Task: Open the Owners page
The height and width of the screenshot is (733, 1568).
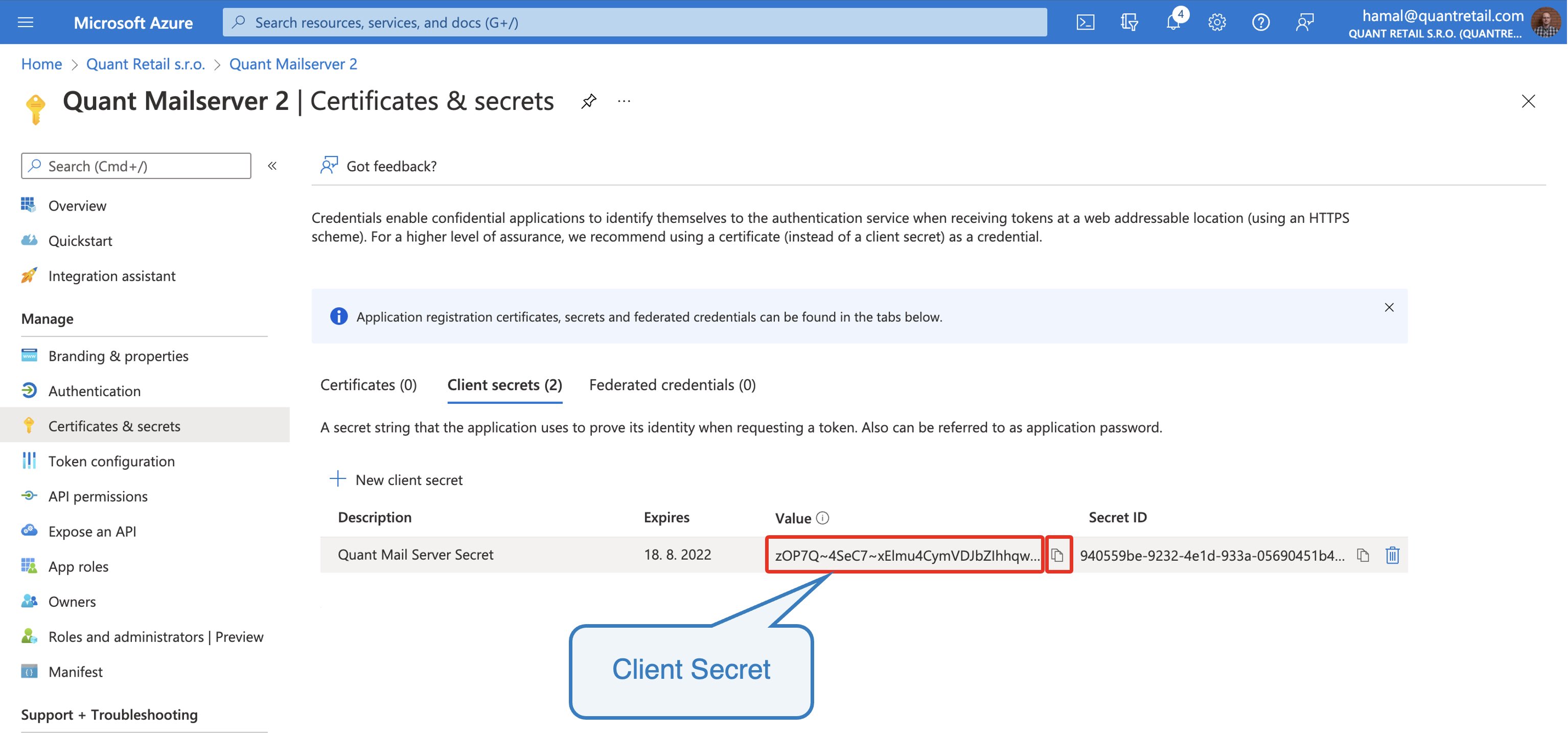Action: (x=72, y=602)
